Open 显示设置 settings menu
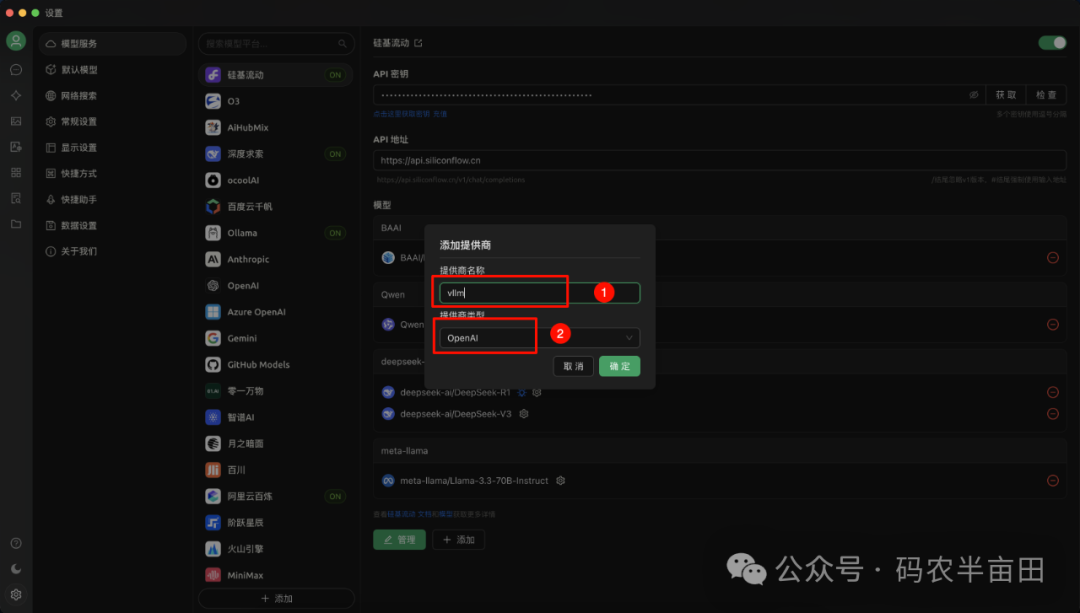The width and height of the screenshot is (1080, 613). click(x=112, y=147)
